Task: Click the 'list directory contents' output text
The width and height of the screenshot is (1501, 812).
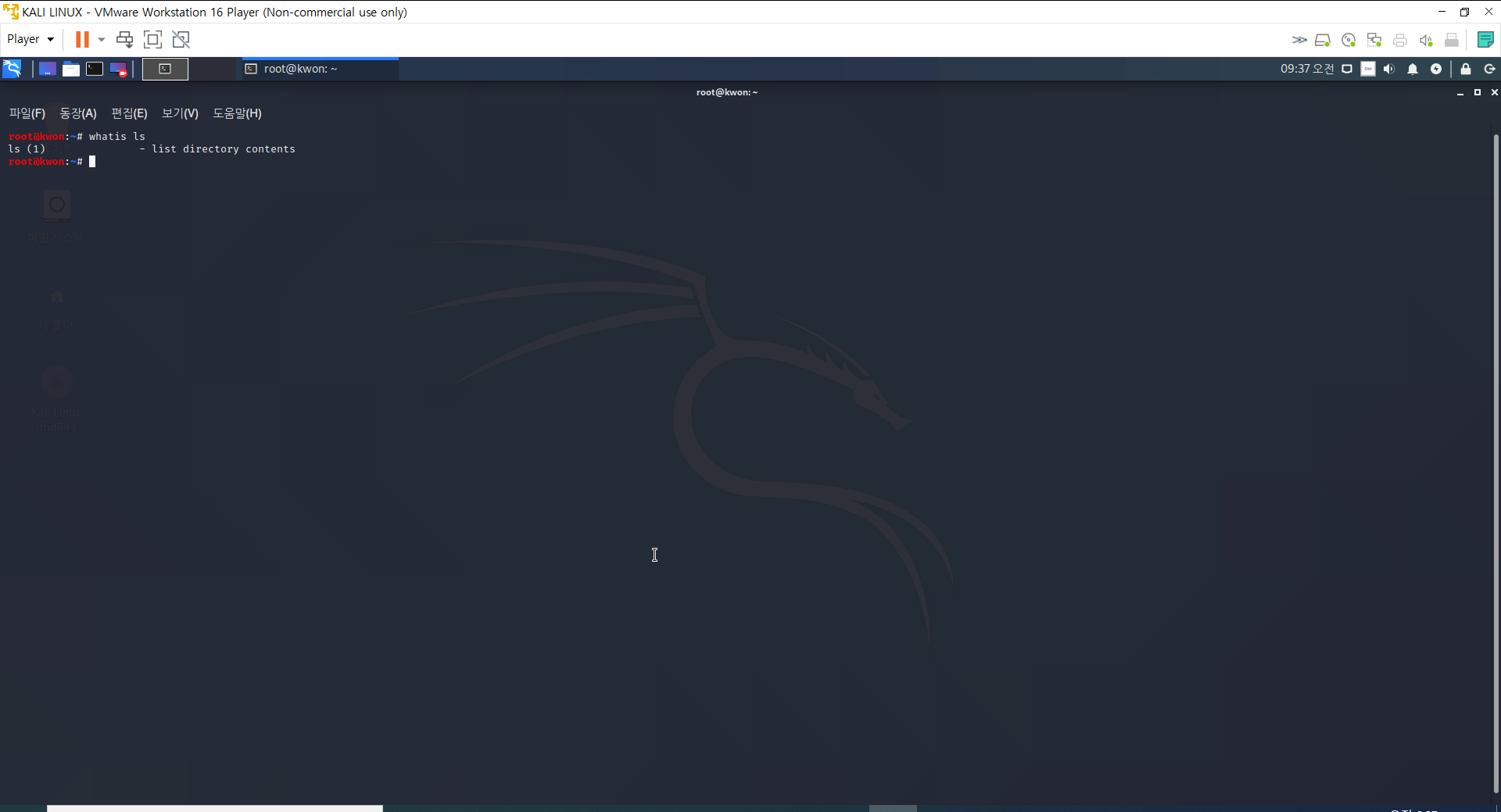Action: coord(223,149)
